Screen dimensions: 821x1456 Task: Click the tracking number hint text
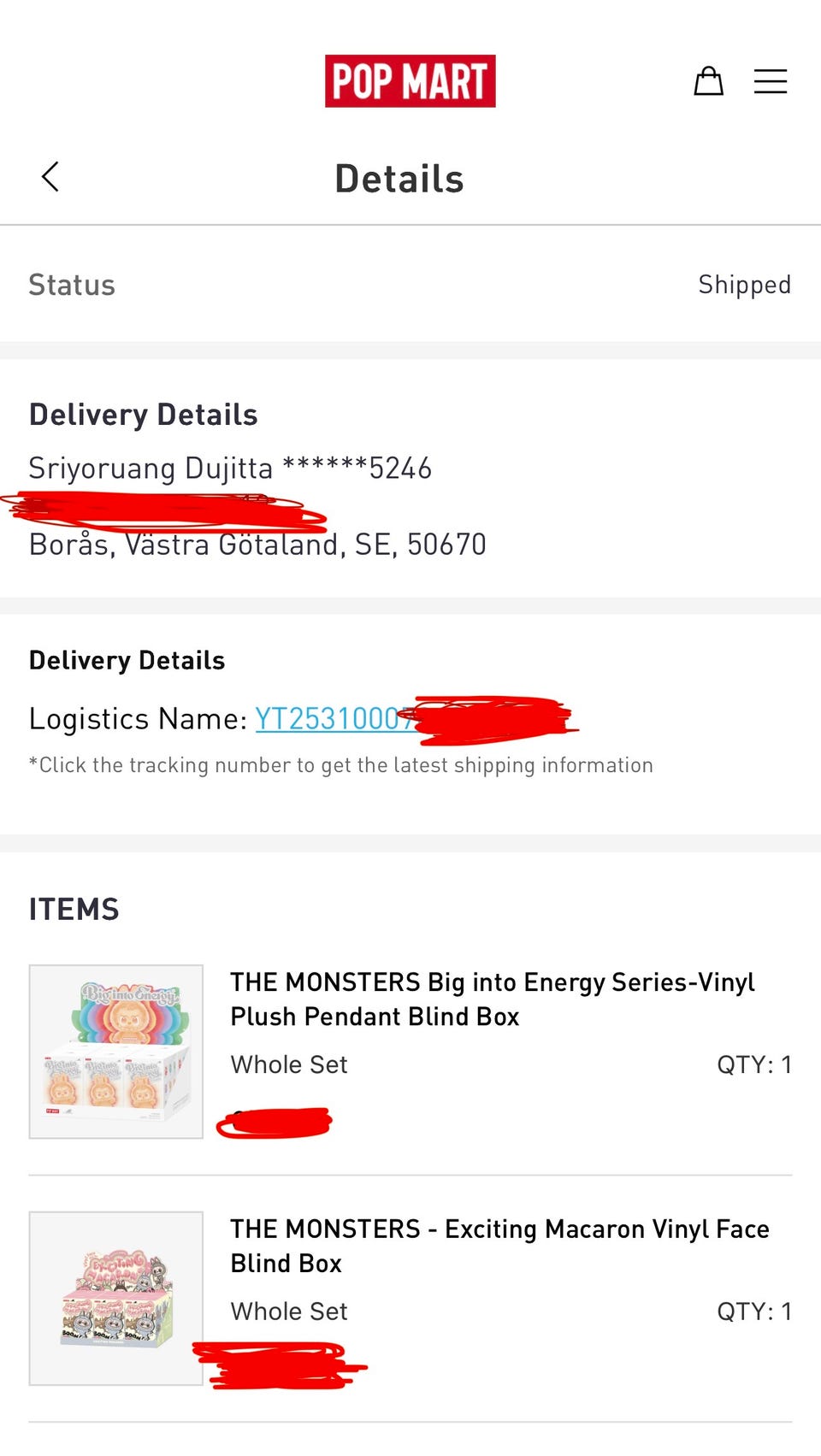341,765
